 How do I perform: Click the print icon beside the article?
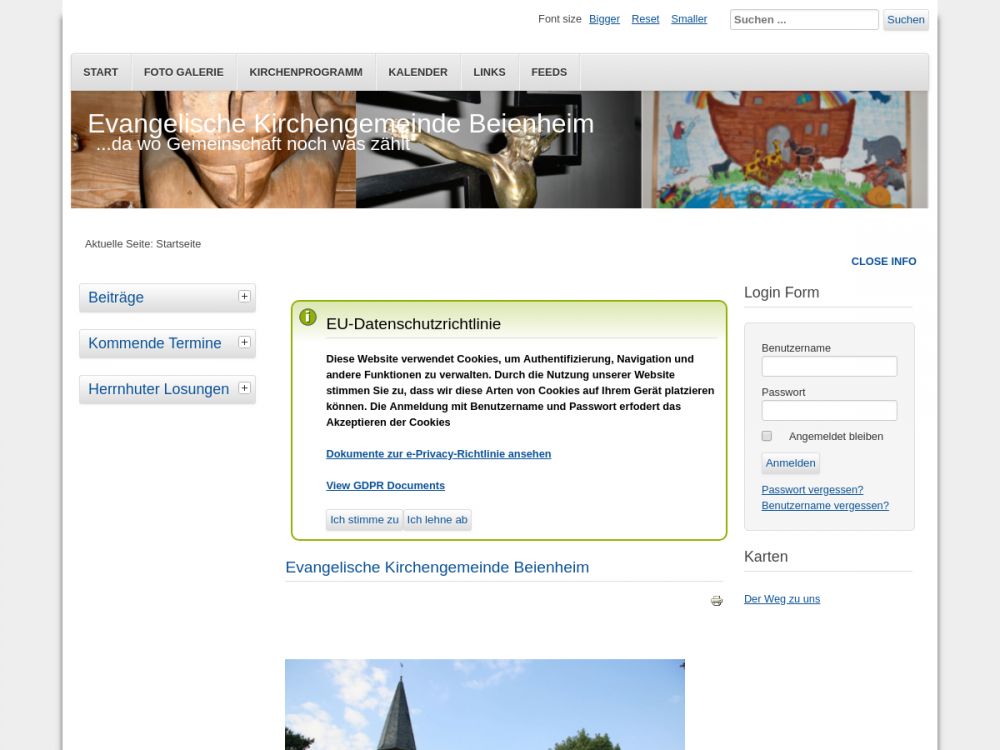tap(716, 601)
